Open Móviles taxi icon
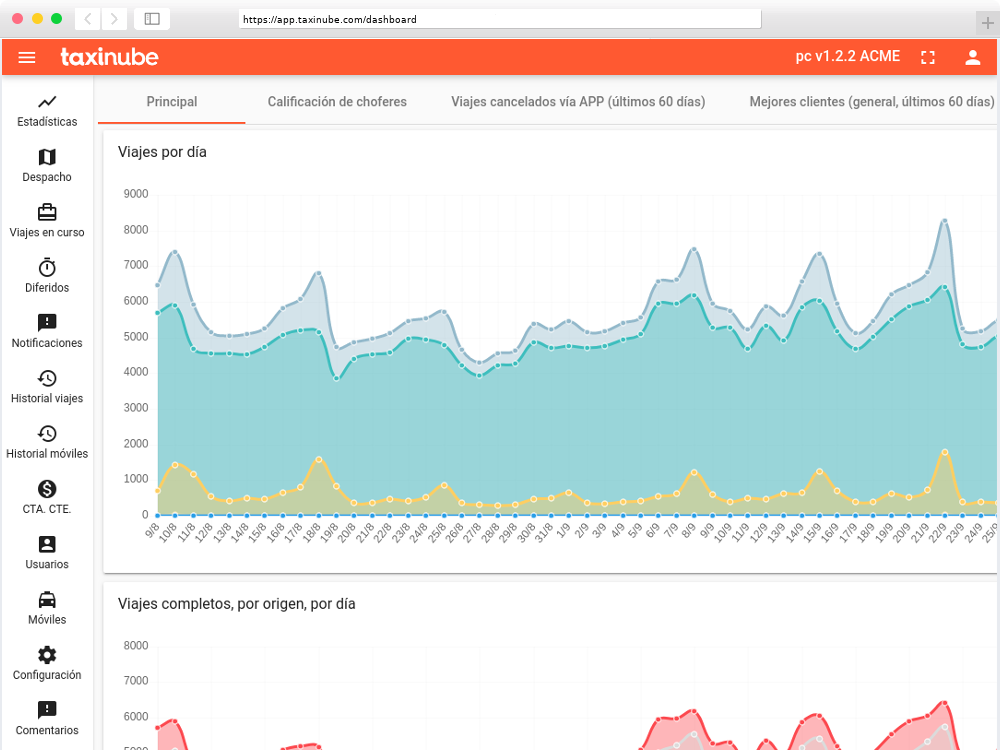 pyautogui.click(x=47, y=600)
